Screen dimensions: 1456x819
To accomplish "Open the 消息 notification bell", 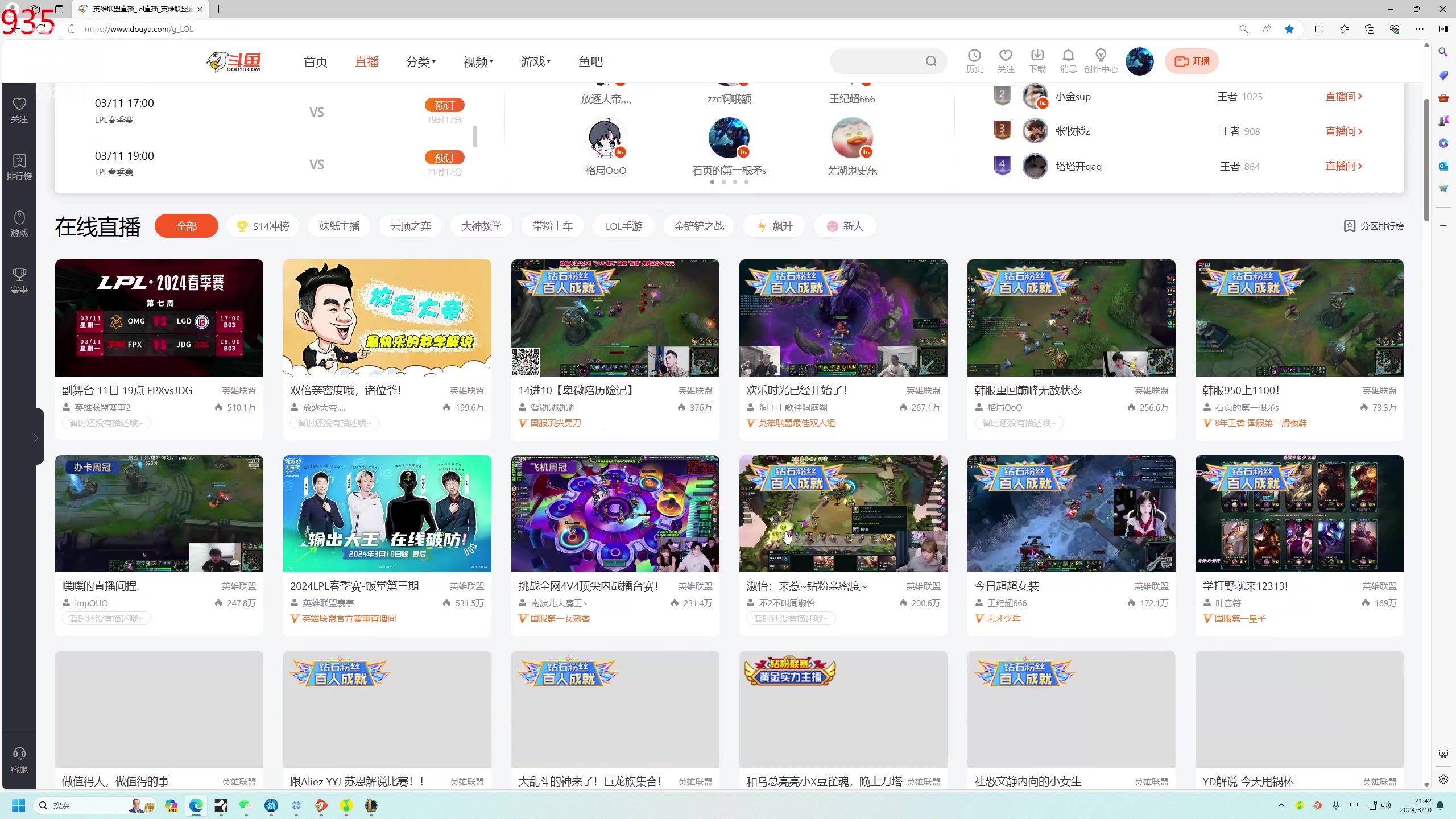I will (x=1068, y=61).
